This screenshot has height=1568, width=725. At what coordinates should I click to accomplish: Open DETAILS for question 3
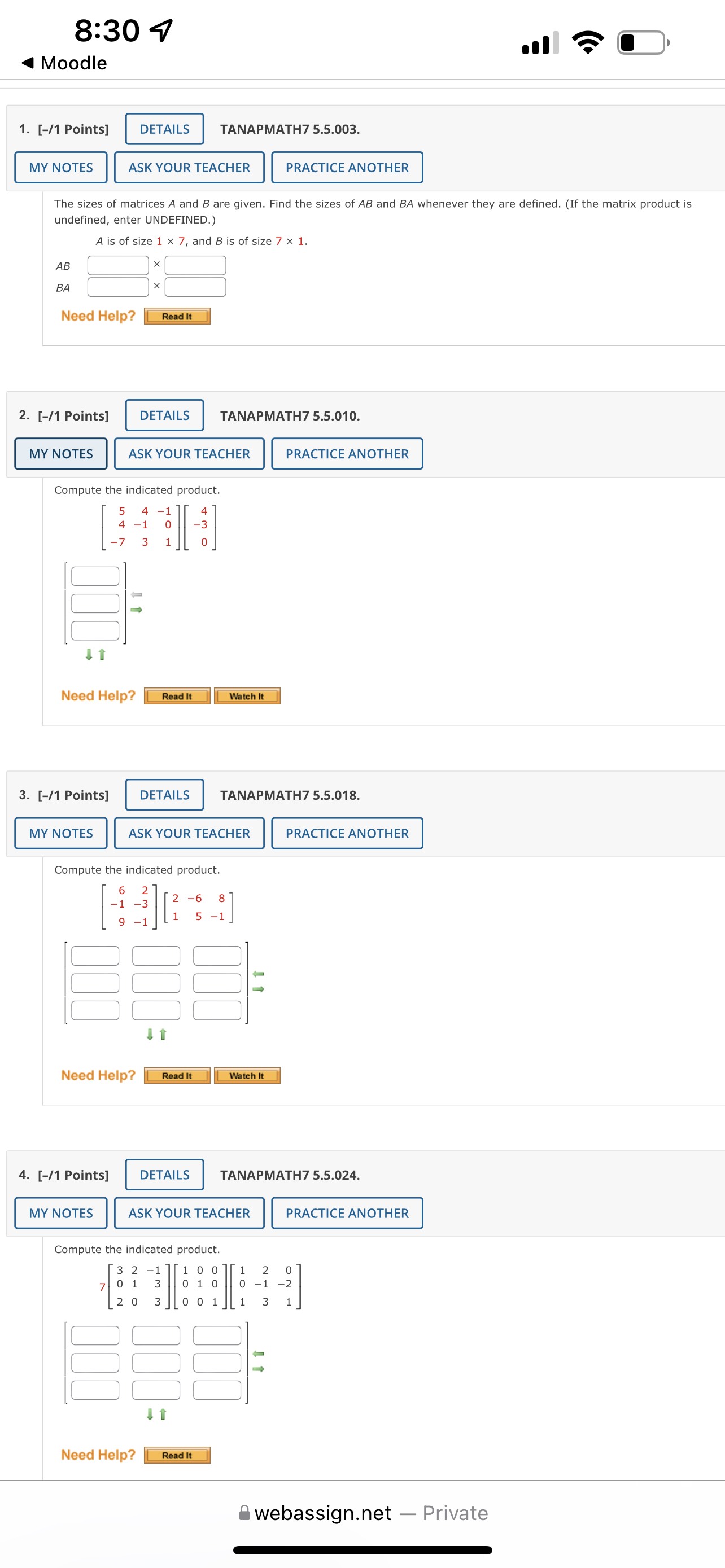click(x=164, y=795)
